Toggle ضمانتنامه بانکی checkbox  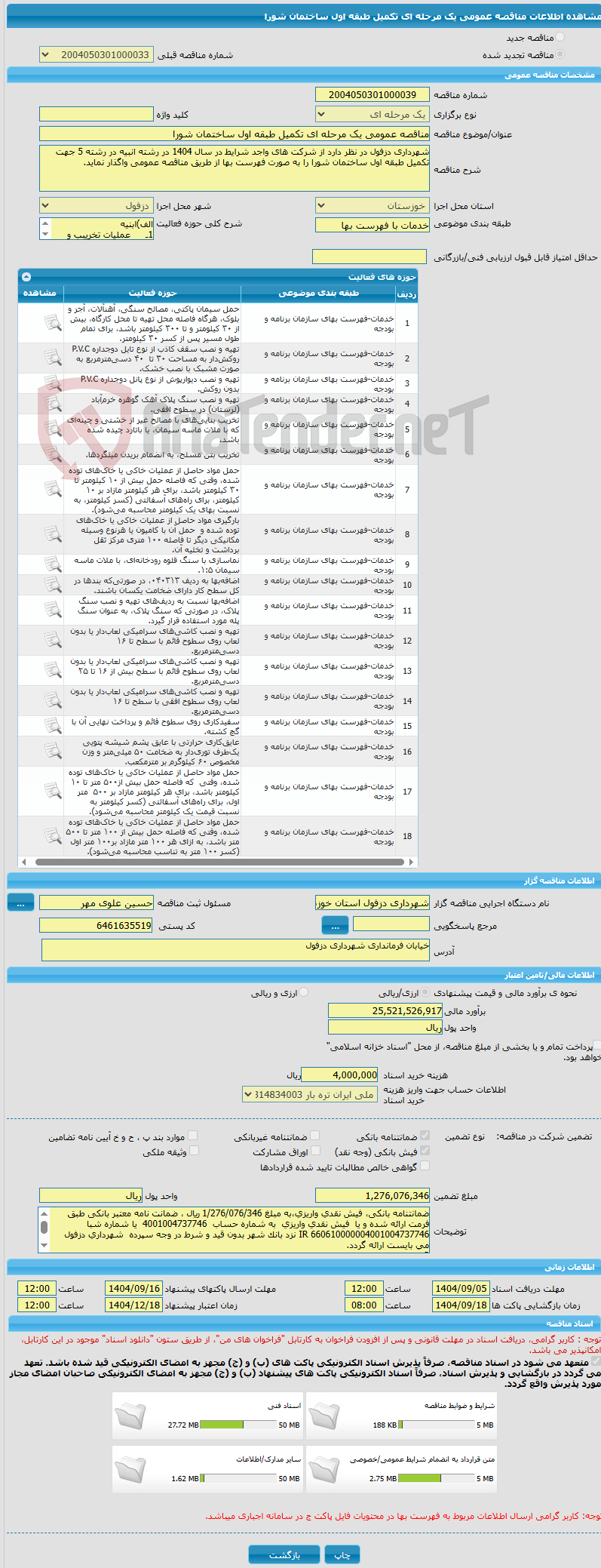point(425,1136)
